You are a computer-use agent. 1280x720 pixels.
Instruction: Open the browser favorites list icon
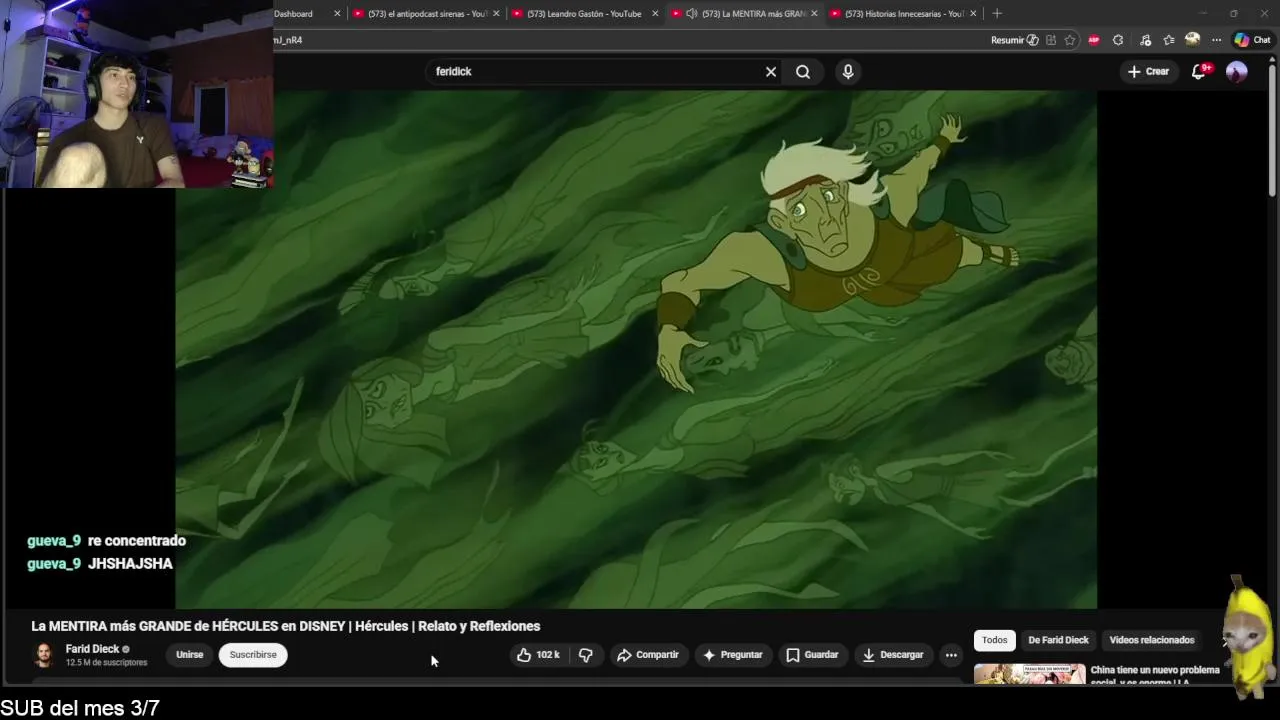click(x=1169, y=40)
